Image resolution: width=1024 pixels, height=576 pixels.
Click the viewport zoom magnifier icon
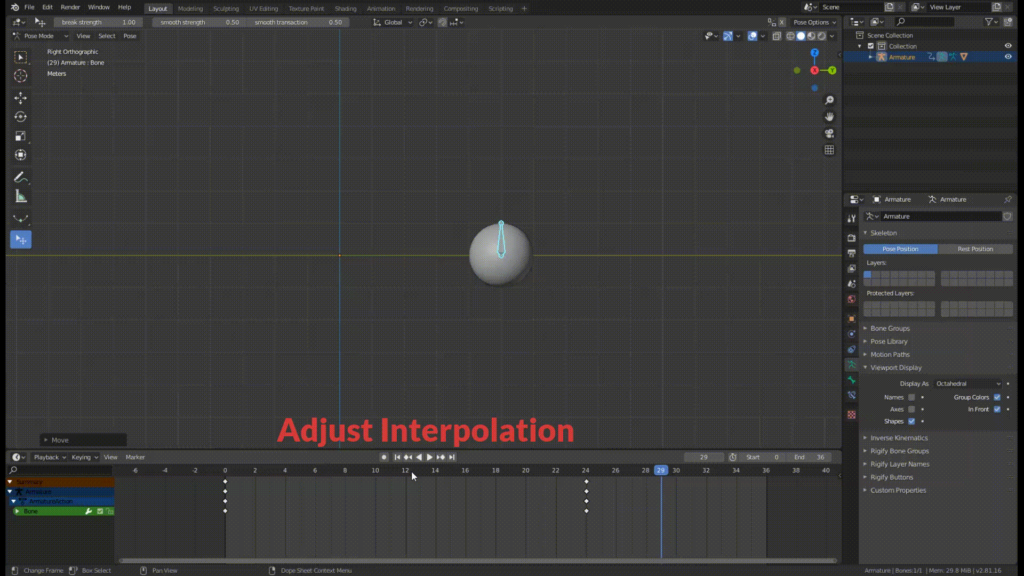pyautogui.click(x=829, y=100)
